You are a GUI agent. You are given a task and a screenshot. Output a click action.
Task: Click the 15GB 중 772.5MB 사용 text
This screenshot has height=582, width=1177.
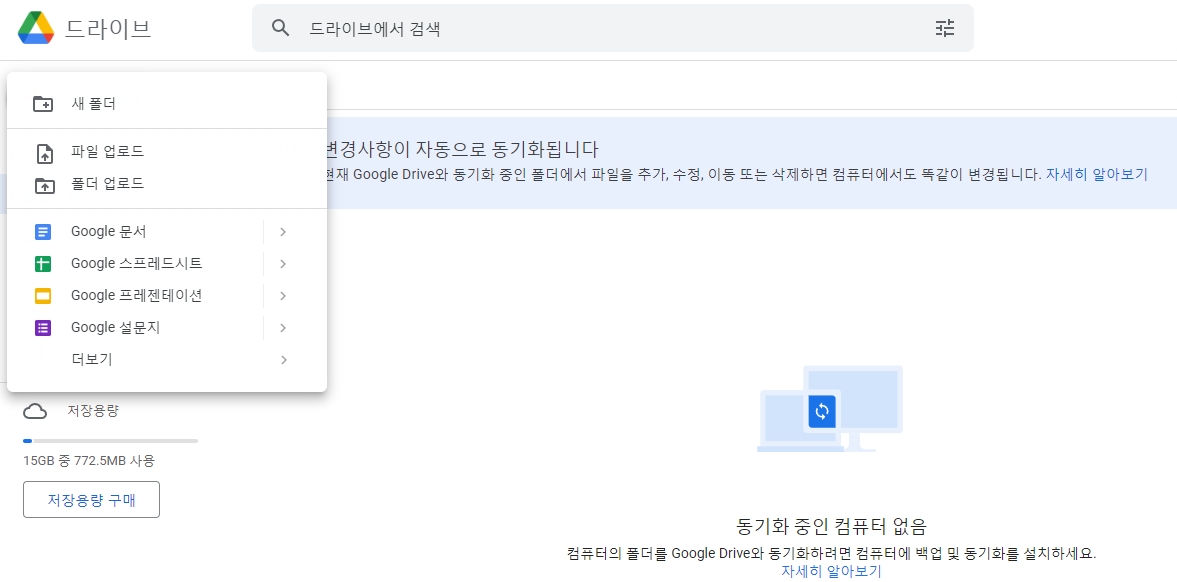89,460
